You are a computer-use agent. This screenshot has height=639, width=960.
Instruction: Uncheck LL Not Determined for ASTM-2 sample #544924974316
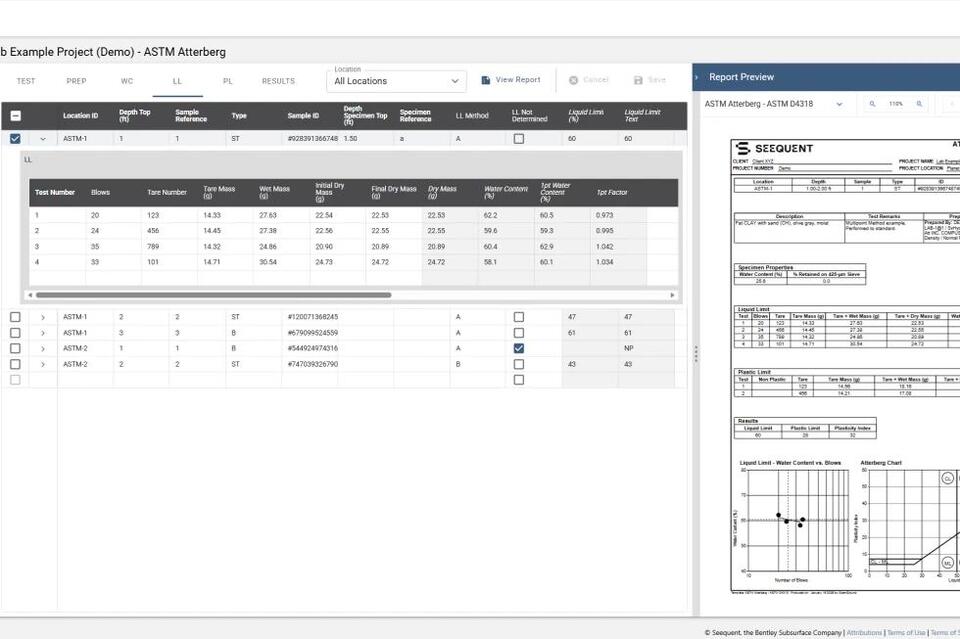pyautogui.click(x=519, y=348)
